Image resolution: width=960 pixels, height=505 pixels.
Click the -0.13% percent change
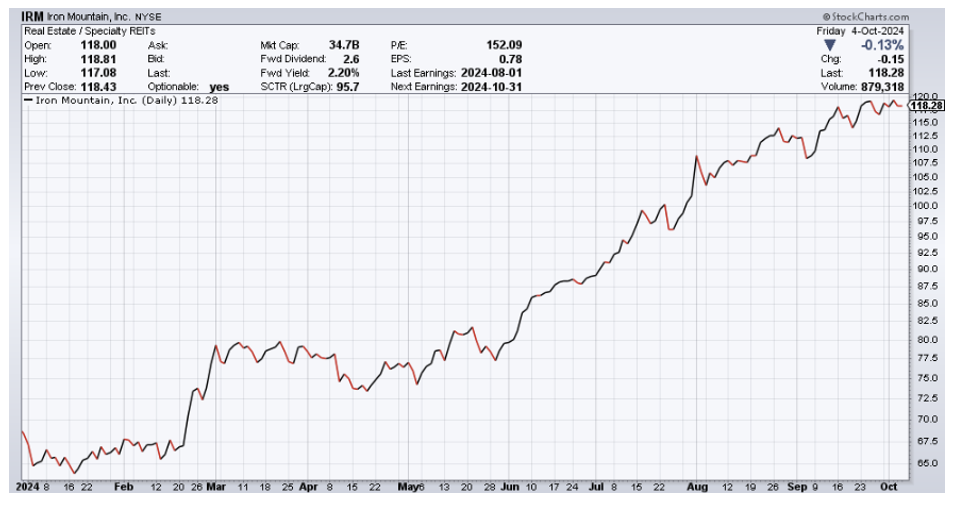click(x=882, y=45)
